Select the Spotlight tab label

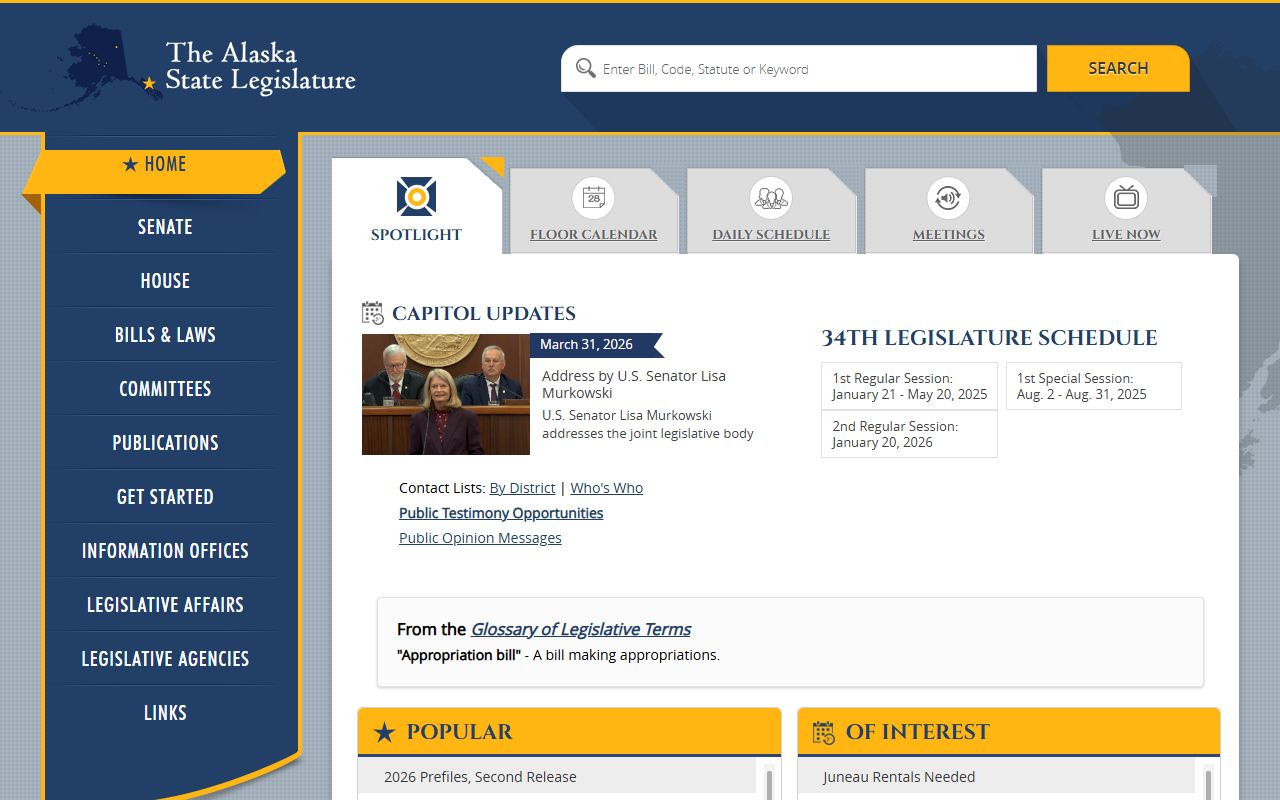(x=416, y=235)
